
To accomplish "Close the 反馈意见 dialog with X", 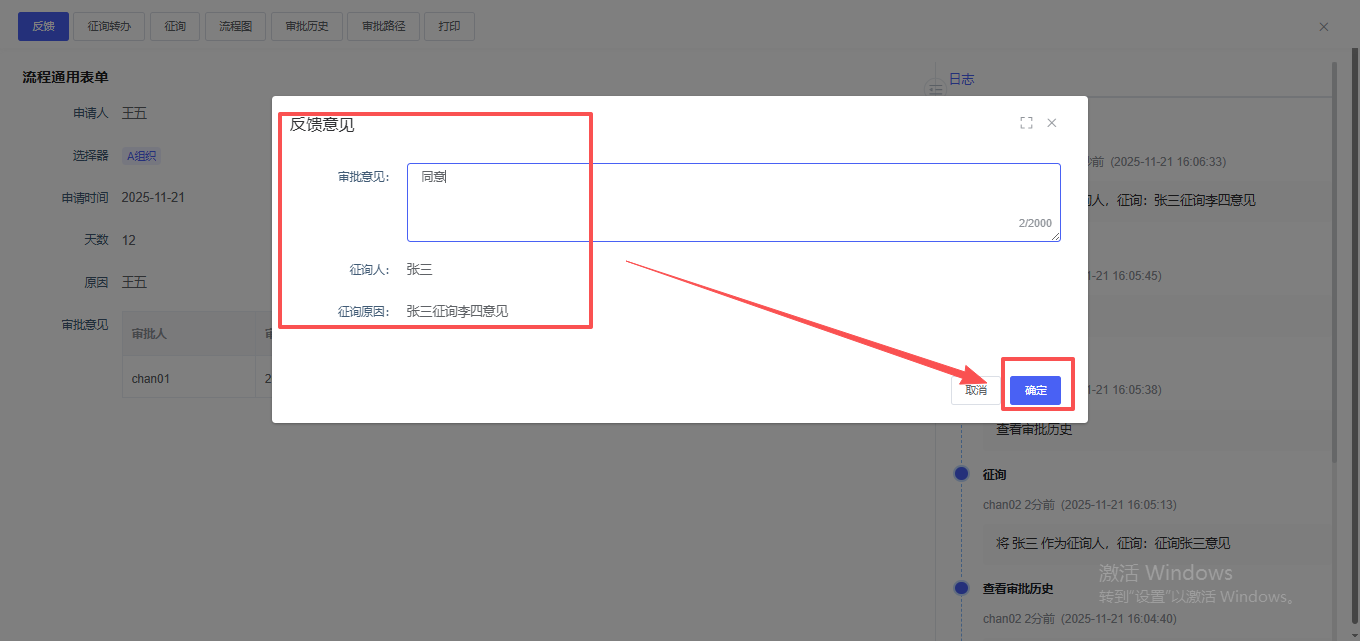I will 1052,123.
